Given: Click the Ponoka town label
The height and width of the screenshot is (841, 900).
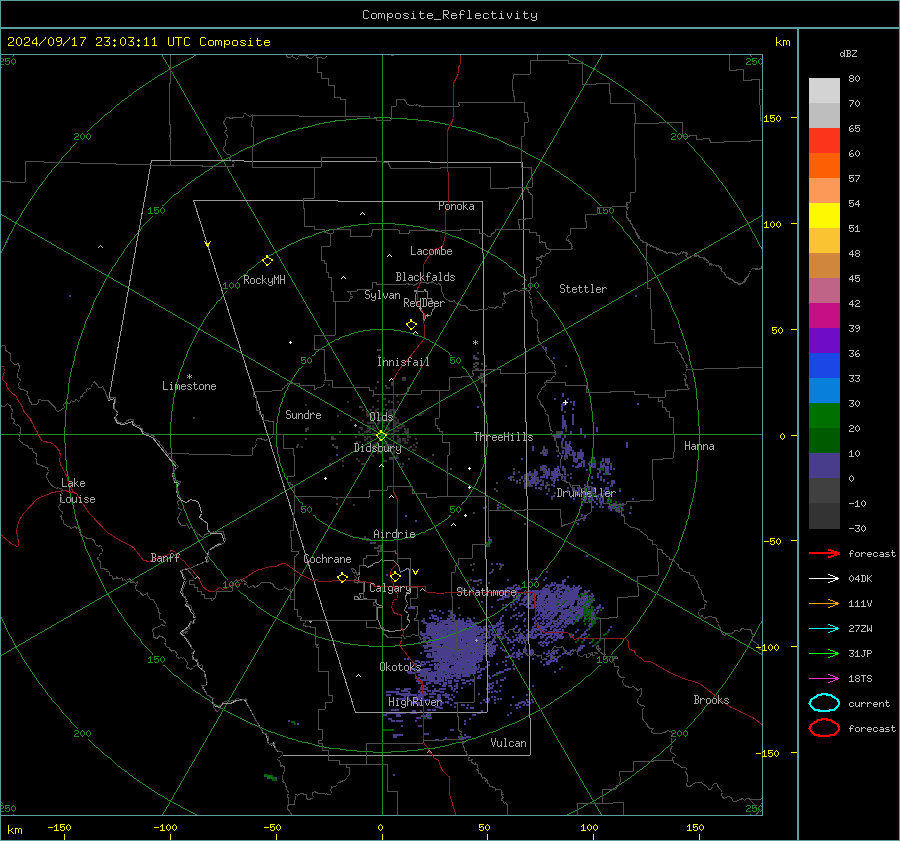Looking at the screenshot, I should coord(456,206).
